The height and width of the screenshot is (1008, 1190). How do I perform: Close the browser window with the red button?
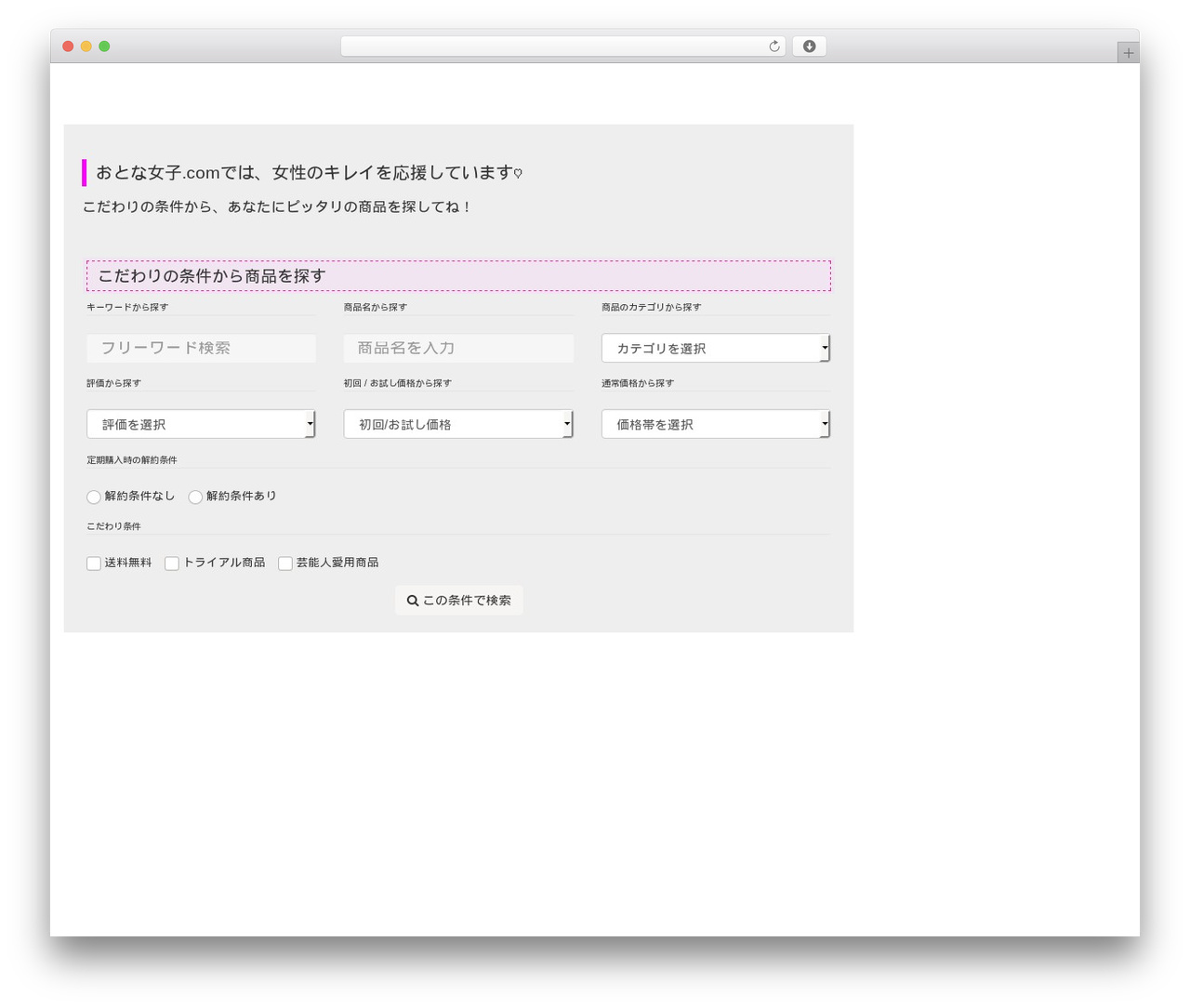coord(68,46)
